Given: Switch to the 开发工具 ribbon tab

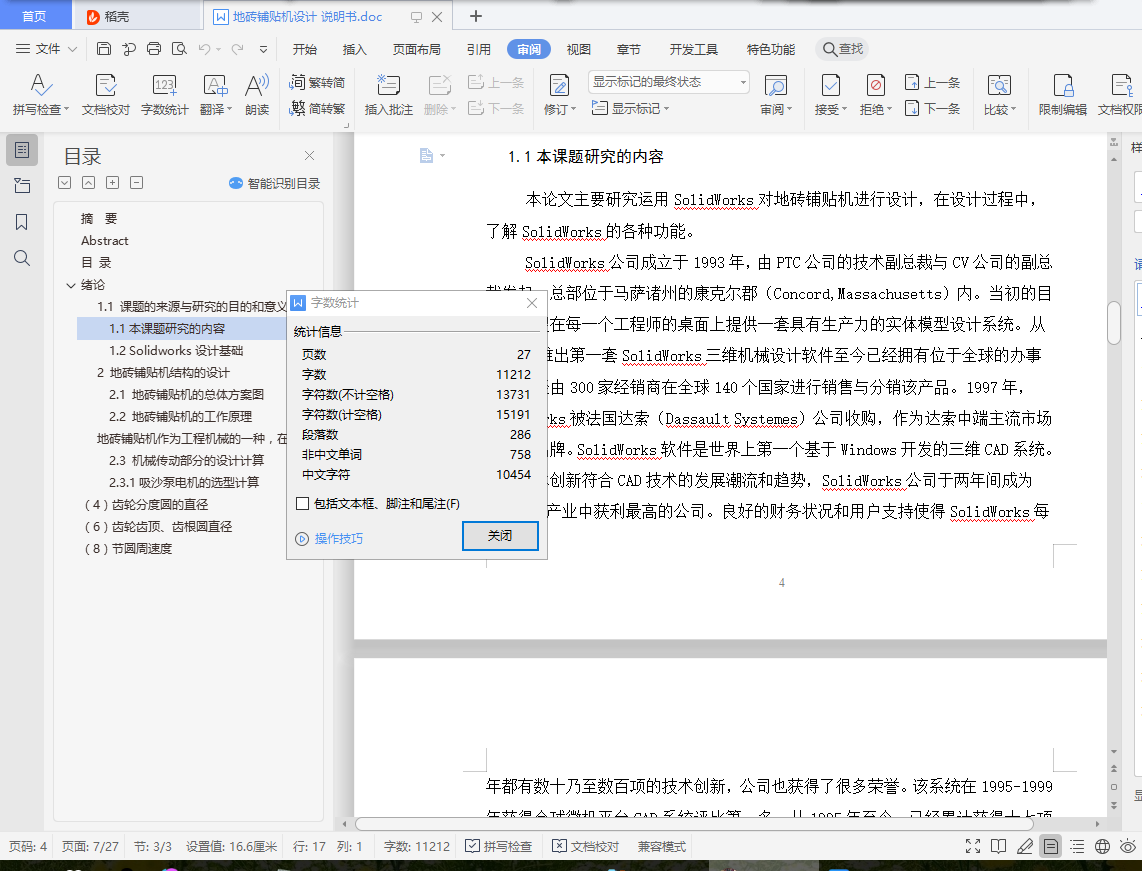Looking at the screenshot, I should [693, 50].
